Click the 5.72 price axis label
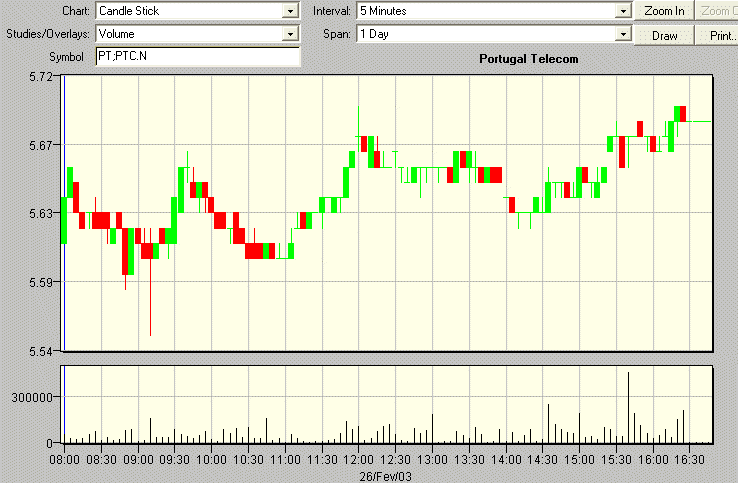This screenshot has width=738, height=483. coord(41,77)
